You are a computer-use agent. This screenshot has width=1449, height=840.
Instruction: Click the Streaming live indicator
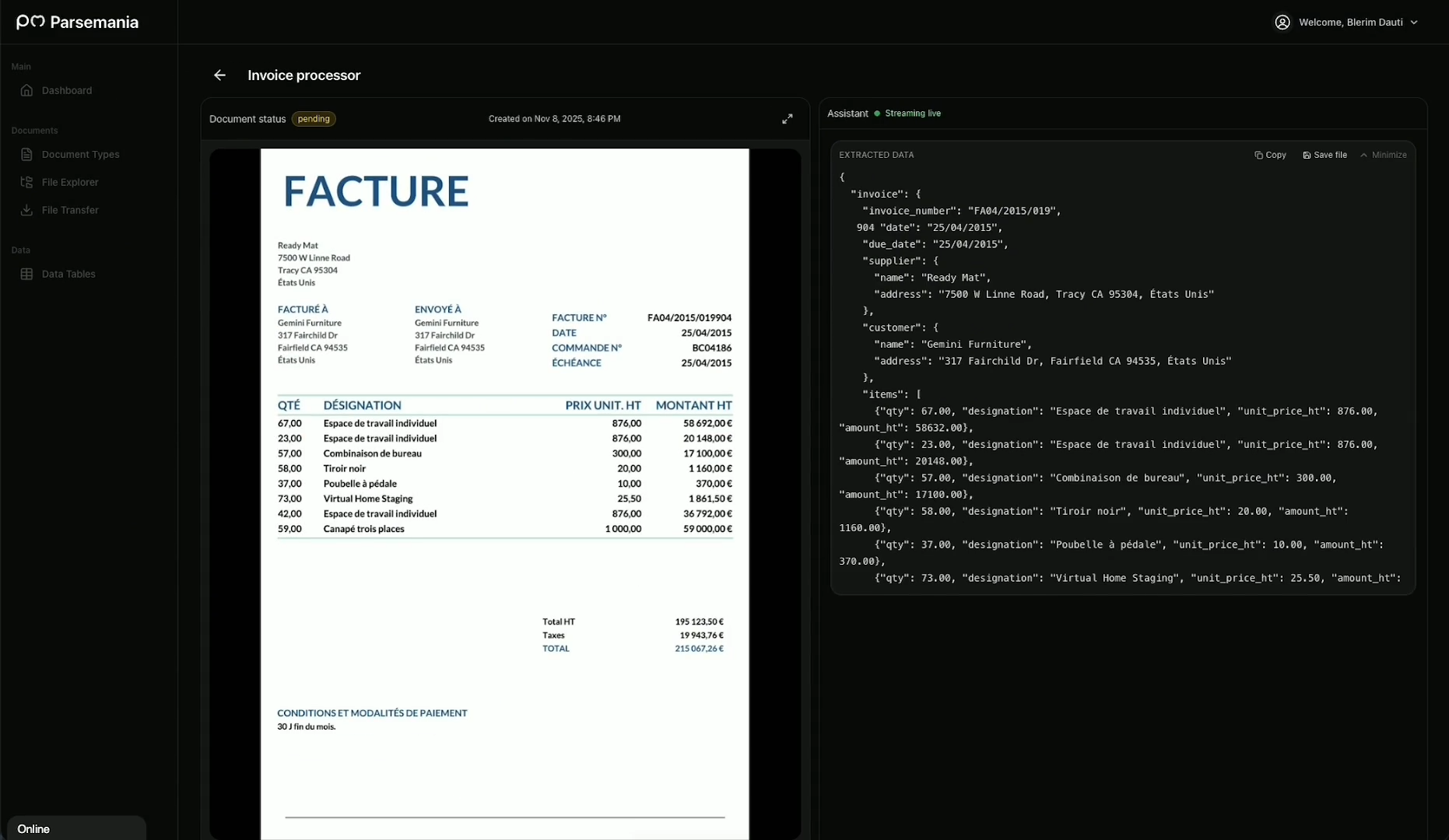911,113
